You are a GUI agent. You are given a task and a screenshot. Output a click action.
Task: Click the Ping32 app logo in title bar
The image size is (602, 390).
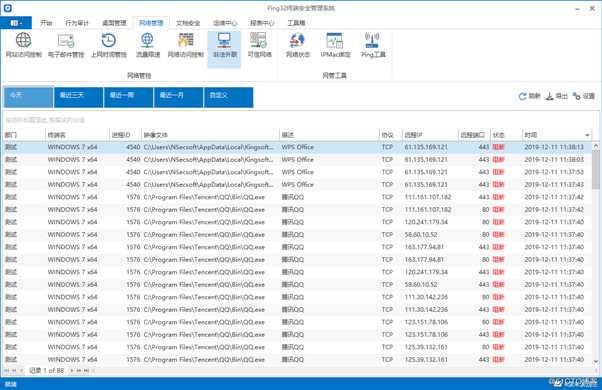click(x=7, y=7)
